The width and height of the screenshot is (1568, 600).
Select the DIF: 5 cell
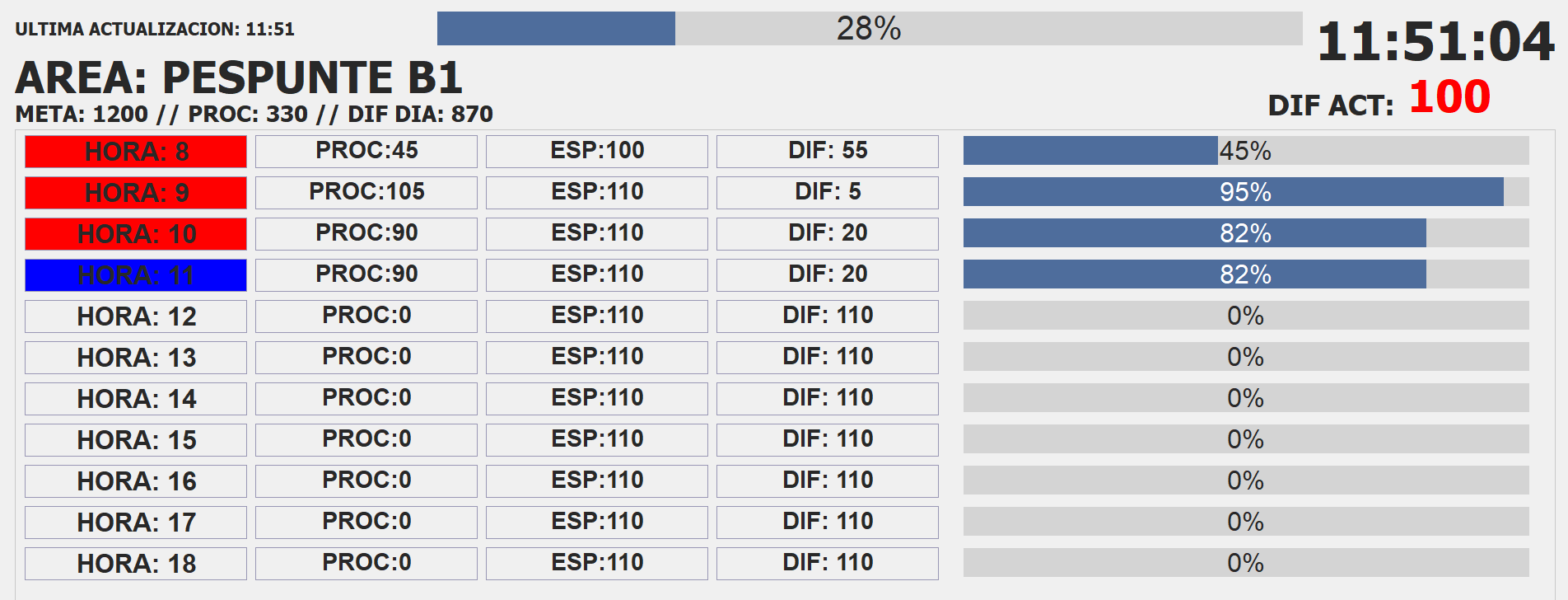(x=828, y=192)
